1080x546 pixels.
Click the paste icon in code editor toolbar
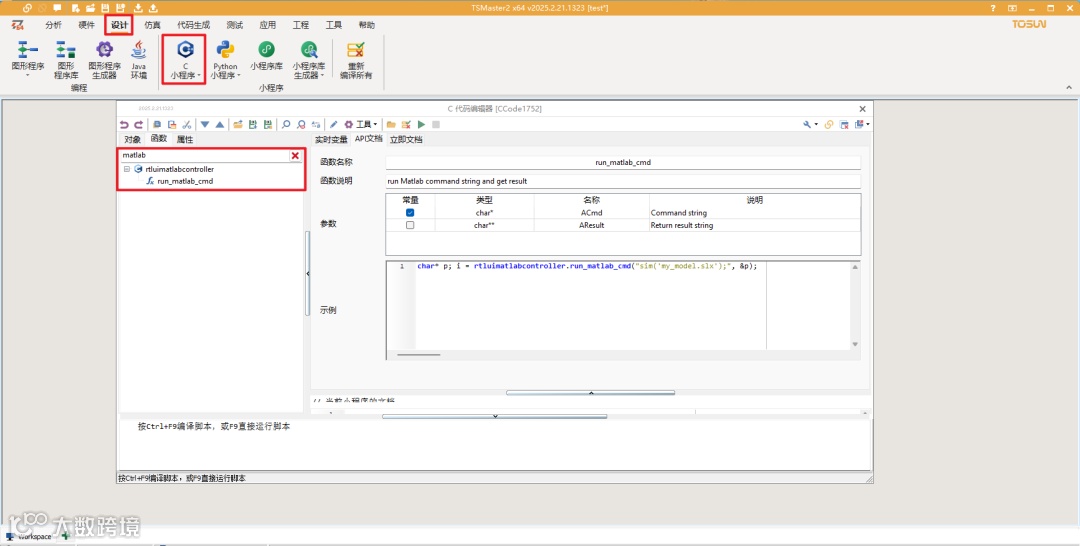[x=172, y=125]
